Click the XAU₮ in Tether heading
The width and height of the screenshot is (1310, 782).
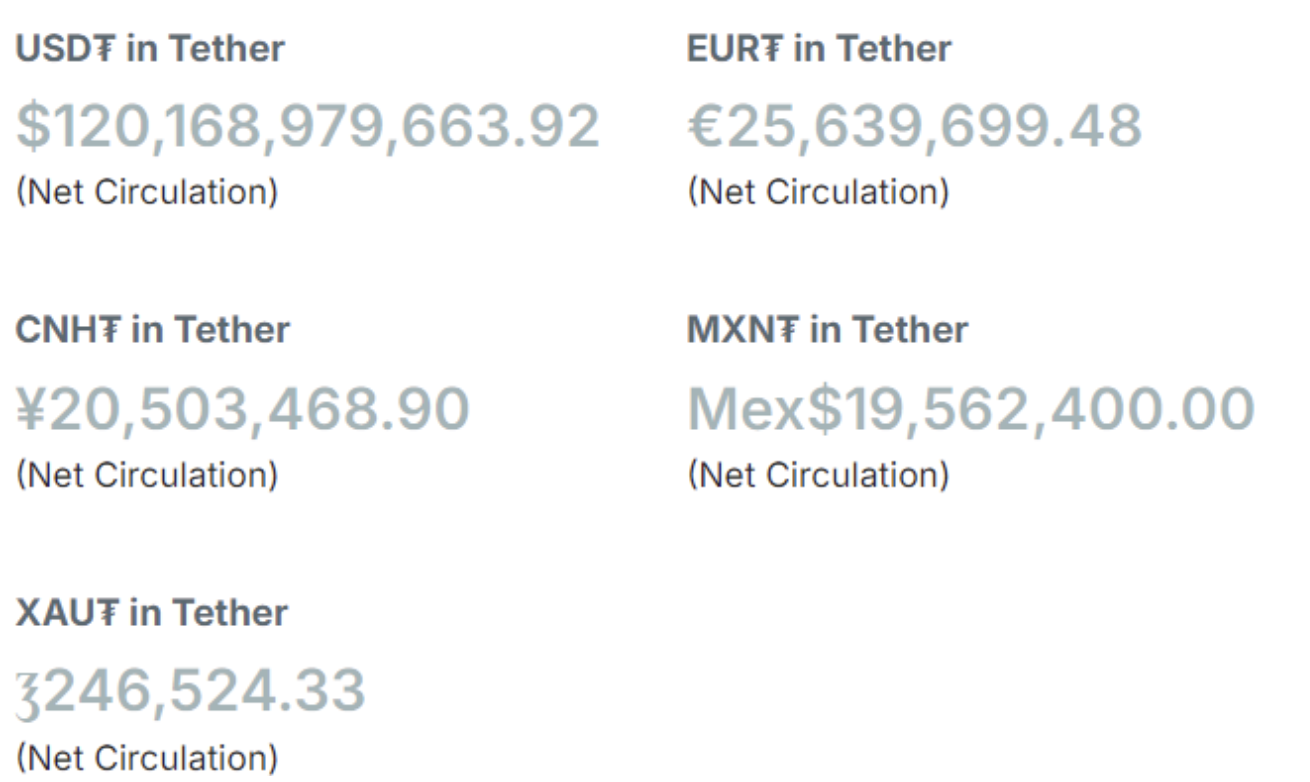pos(151,613)
